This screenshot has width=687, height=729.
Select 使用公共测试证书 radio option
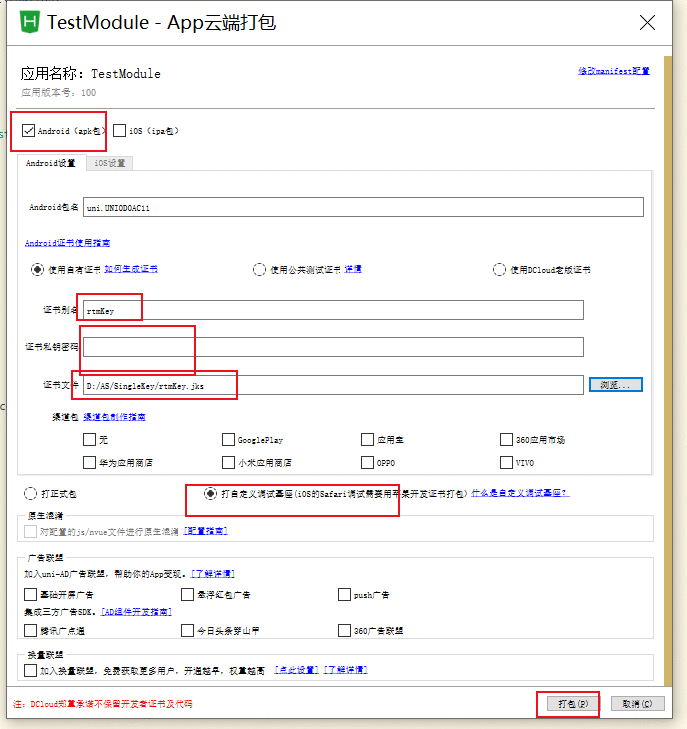pos(259,269)
